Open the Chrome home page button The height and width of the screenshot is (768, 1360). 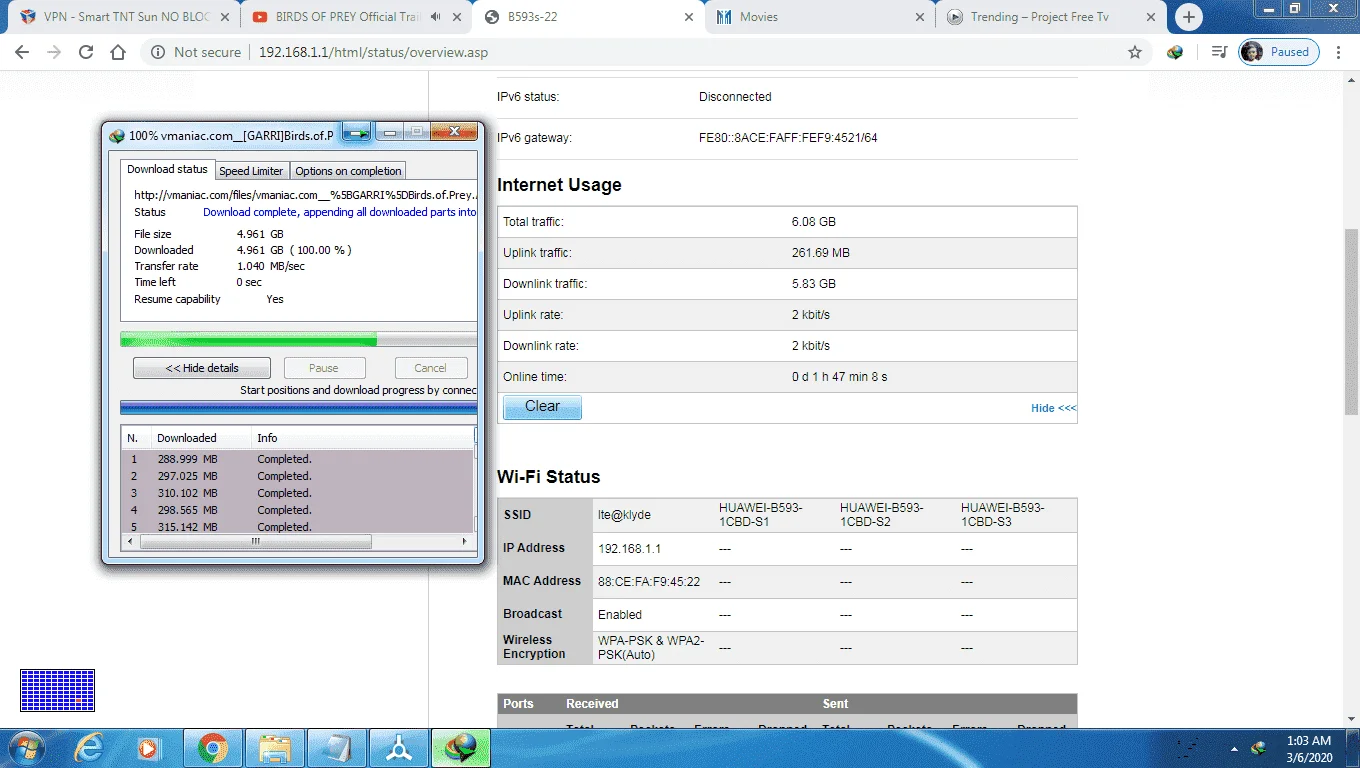click(x=118, y=52)
